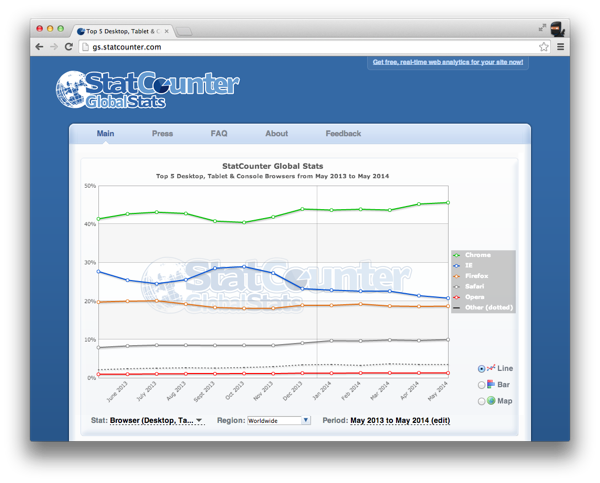The height and width of the screenshot is (483, 600).
Task: Select the Bar chart radio button
Action: pos(481,385)
